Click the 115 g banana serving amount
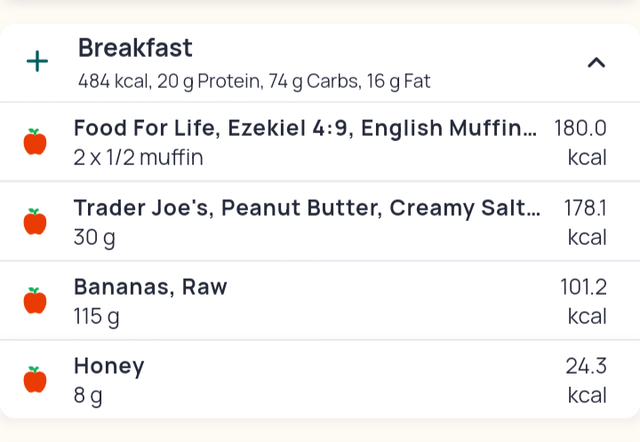The width and height of the screenshot is (640, 442). click(97, 316)
